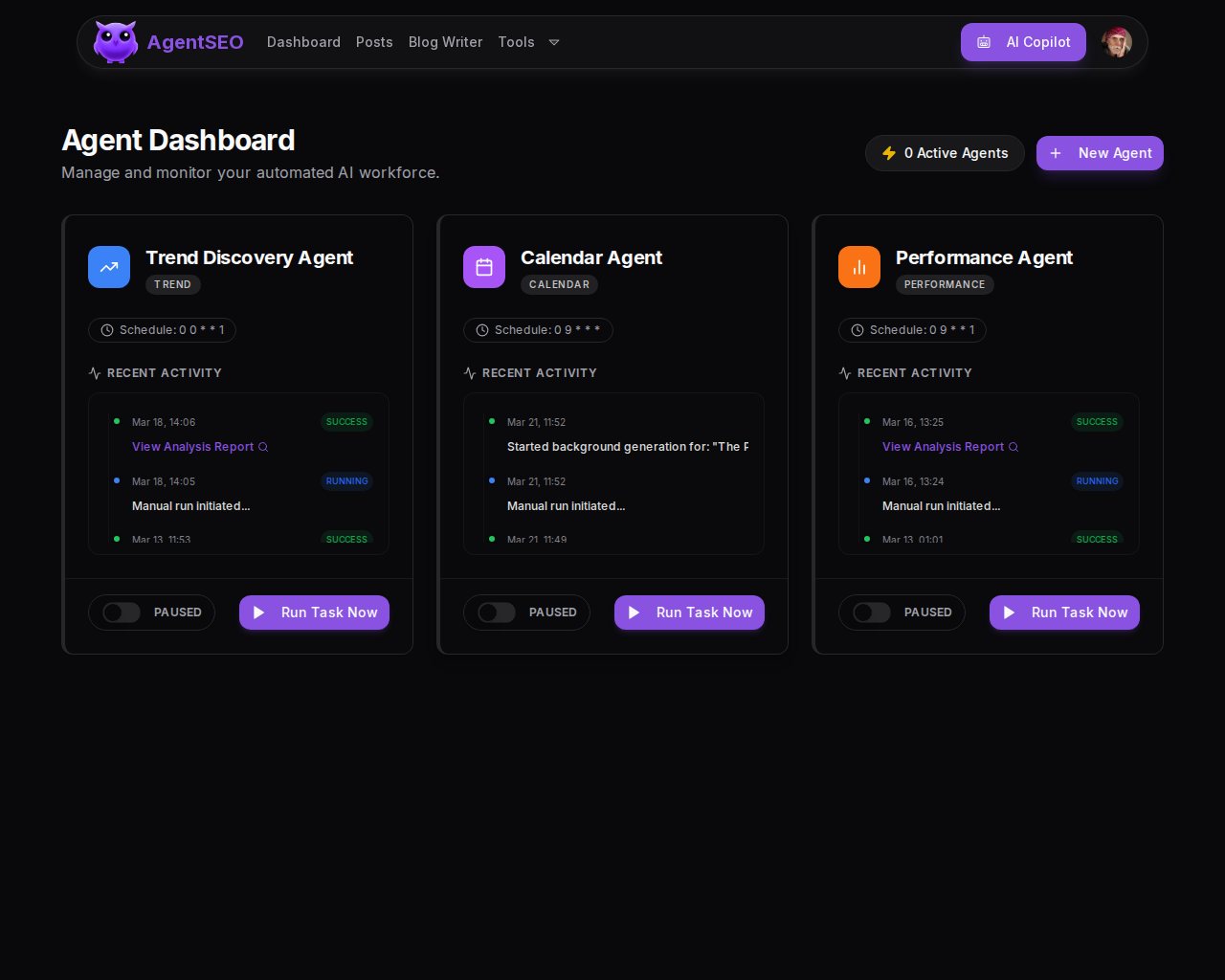
Task: Click the lightning bolt on Active Agents badge
Action: point(889,152)
